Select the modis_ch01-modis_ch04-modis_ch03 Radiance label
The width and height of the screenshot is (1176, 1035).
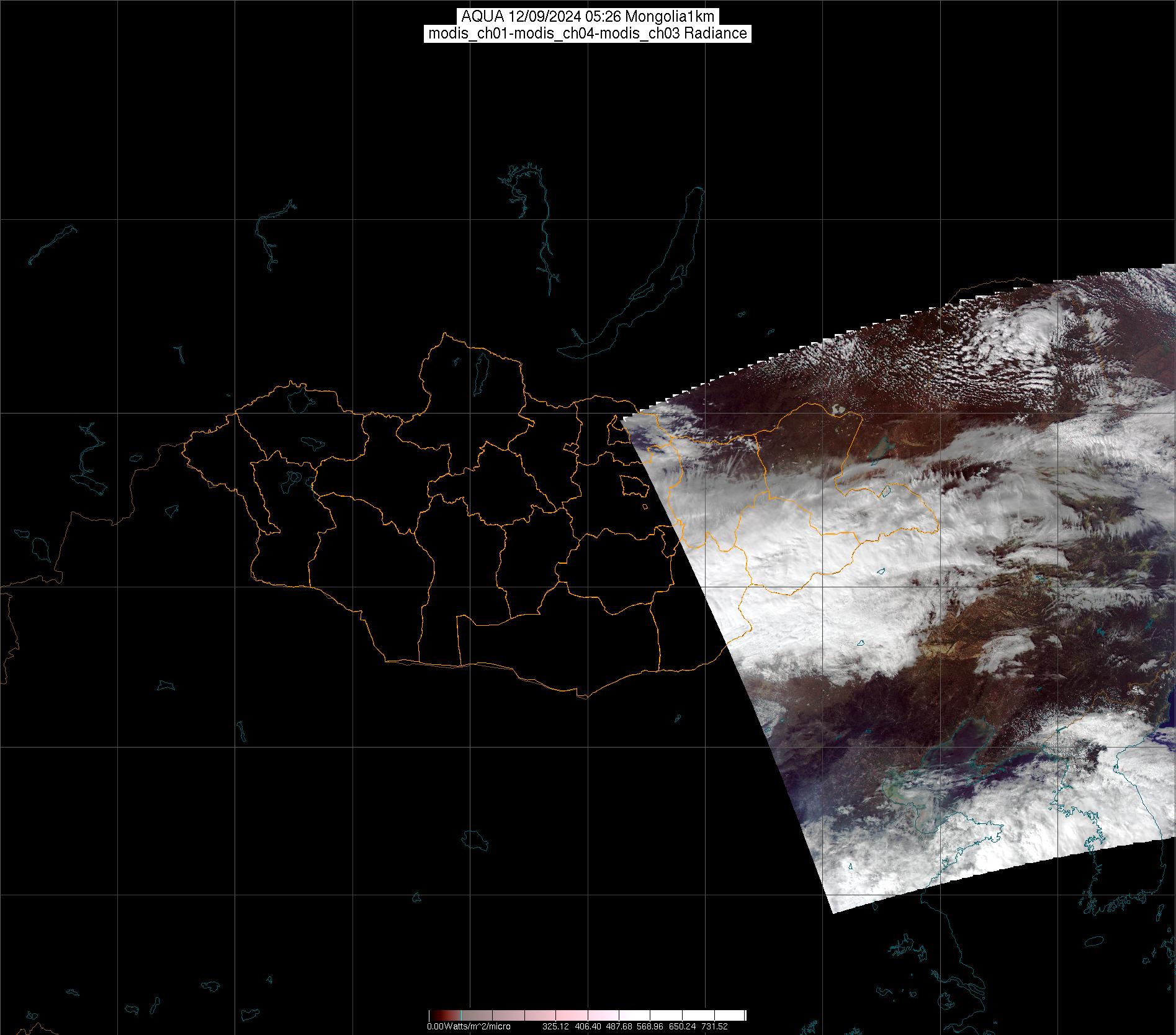pos(587,34)
